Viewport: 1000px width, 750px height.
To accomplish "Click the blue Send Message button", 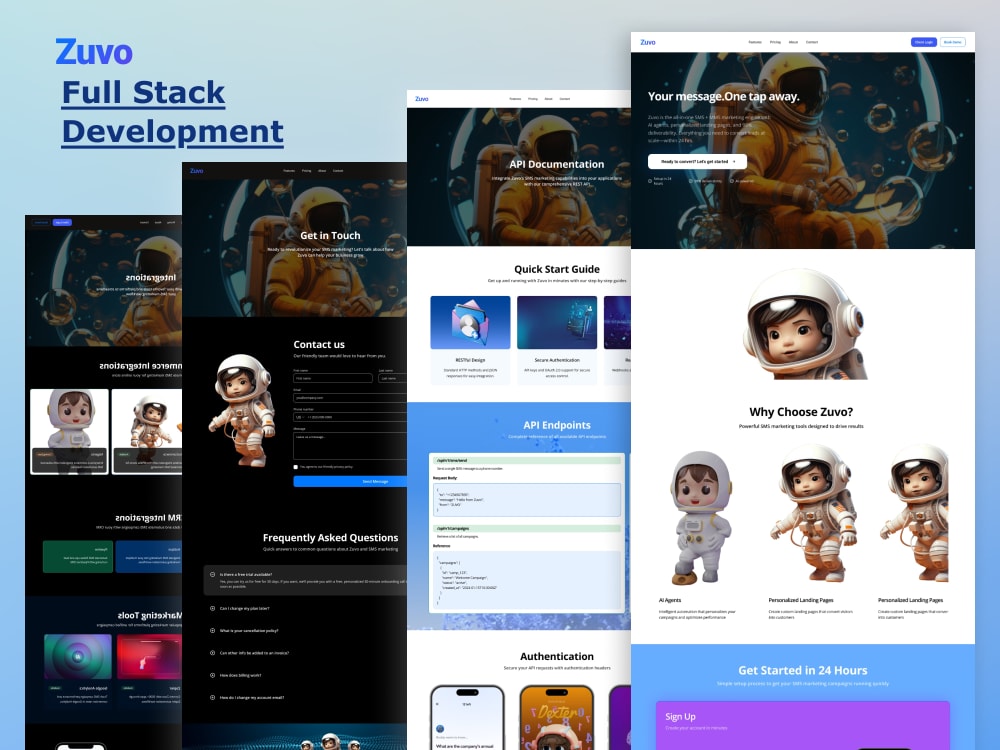I will pyautogui.click(x=350, y=482).
